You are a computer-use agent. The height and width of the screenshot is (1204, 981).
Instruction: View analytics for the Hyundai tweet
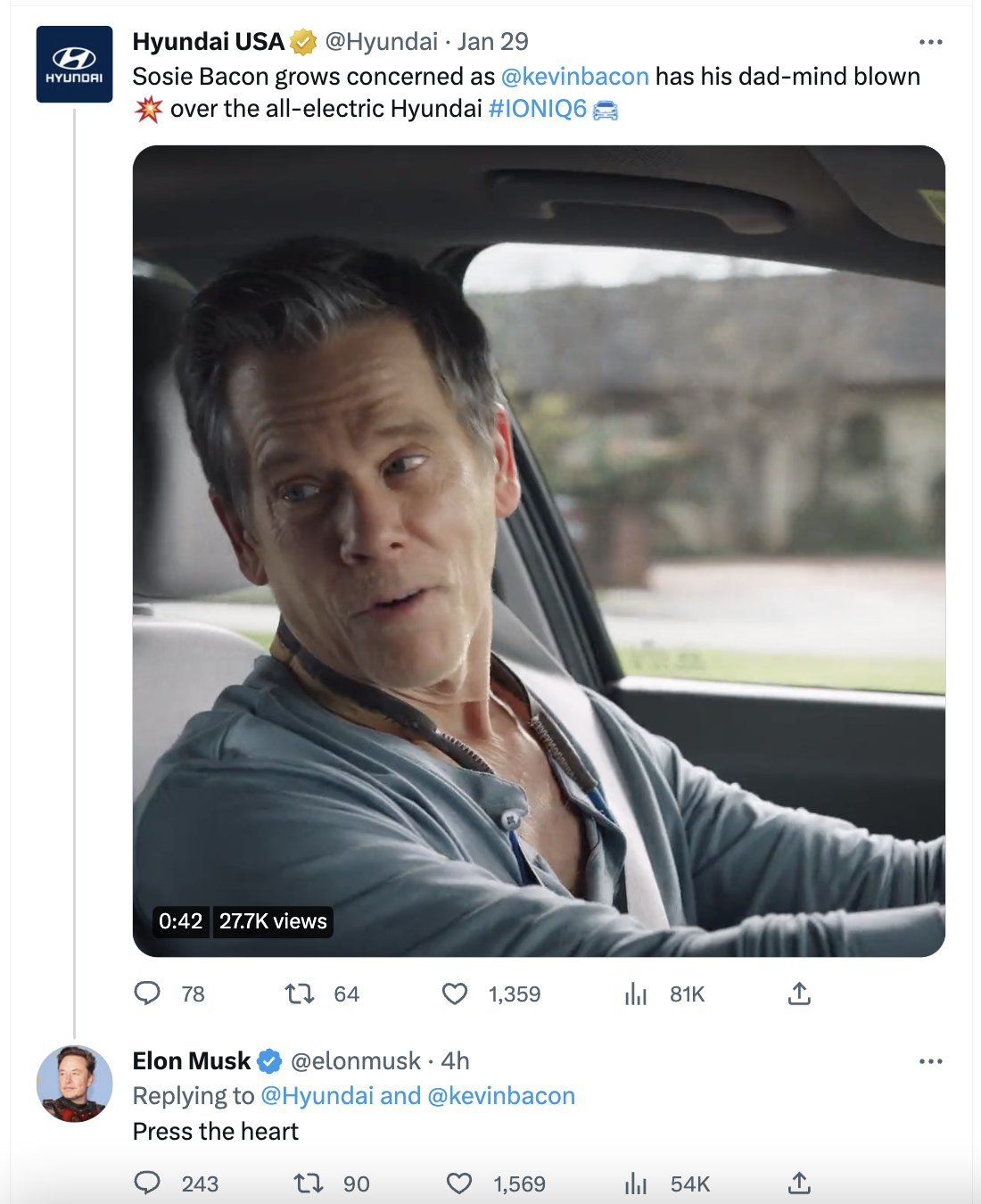(x=636, y=994)
